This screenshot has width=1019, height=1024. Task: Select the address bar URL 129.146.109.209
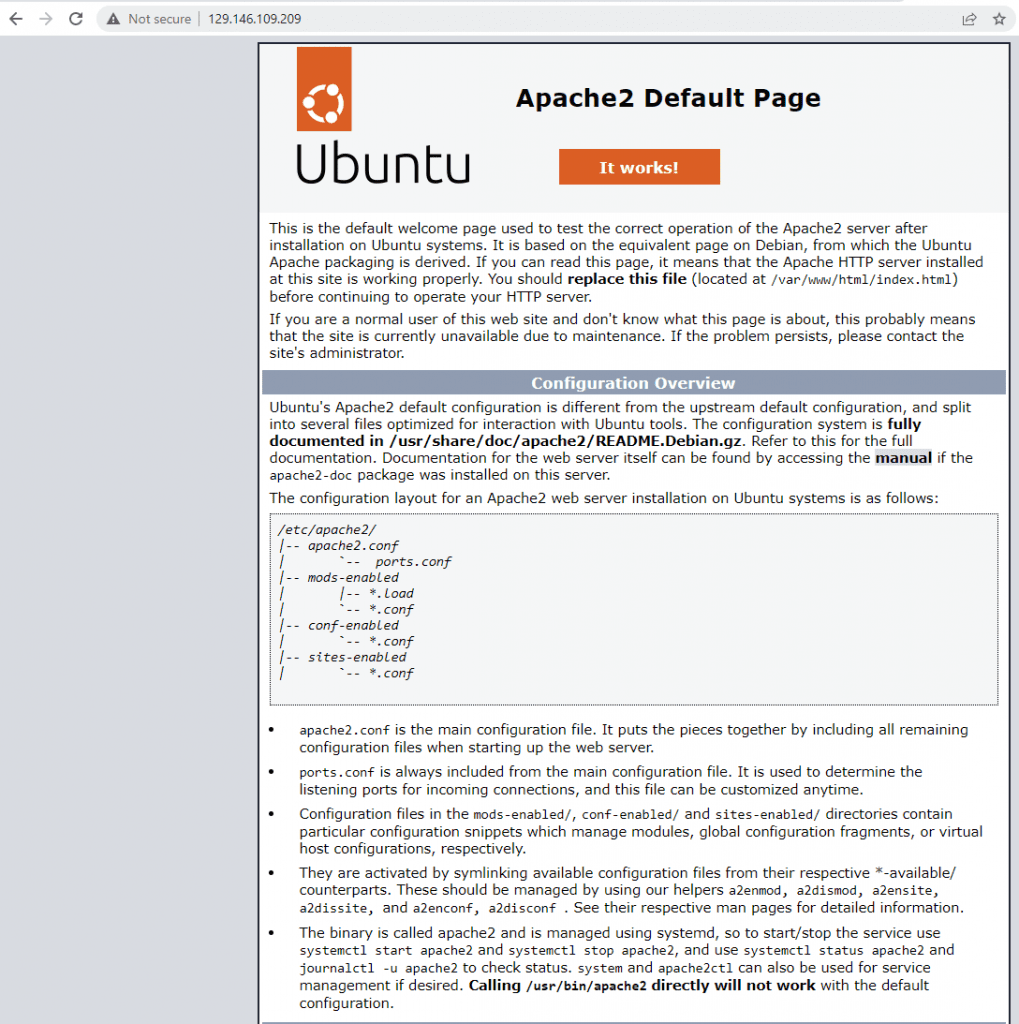[255, 19]
